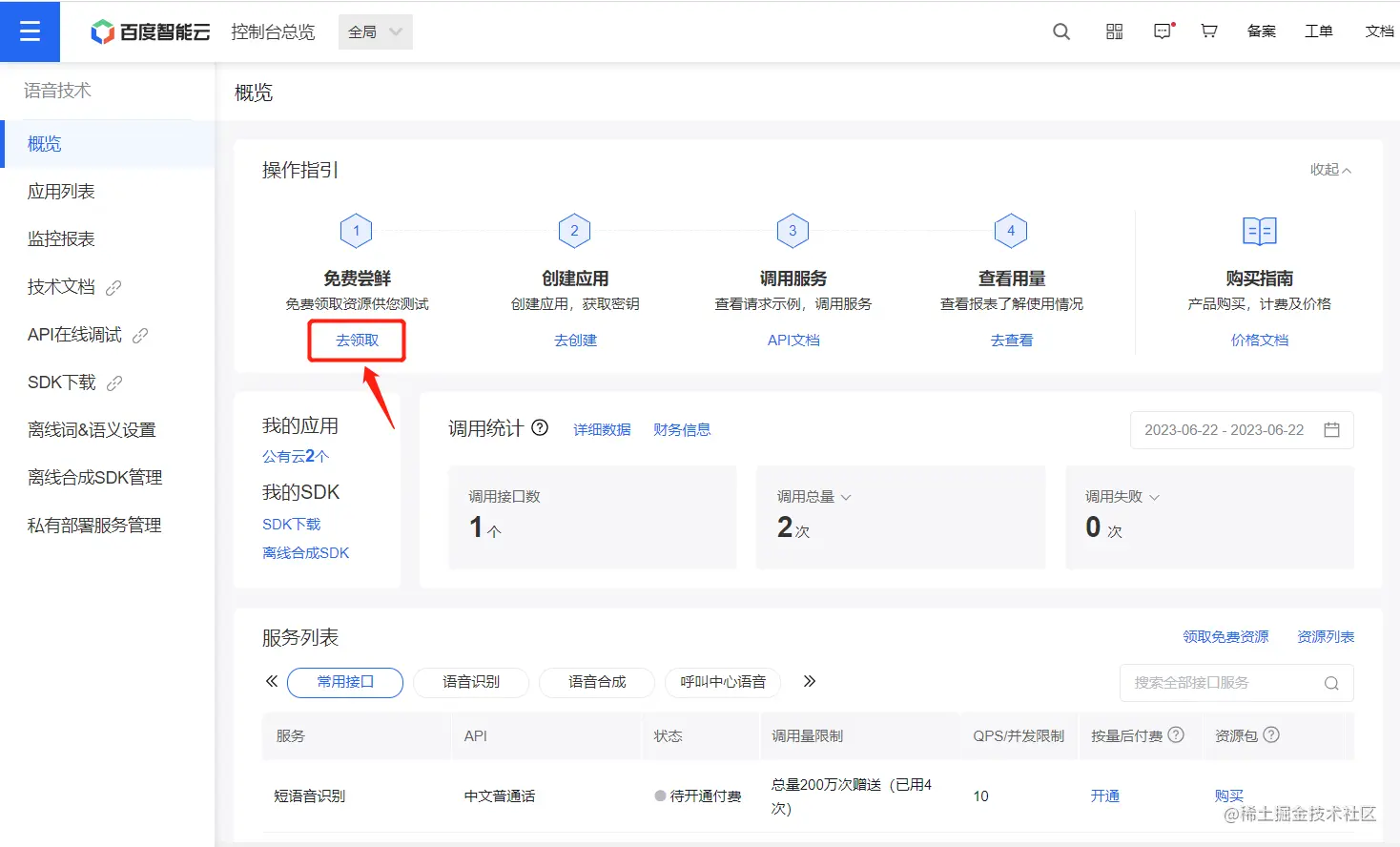This screenshot has height=847, width=1400.
Task: Click help icon beside 按量后付费
Action: pos(1176,734)
